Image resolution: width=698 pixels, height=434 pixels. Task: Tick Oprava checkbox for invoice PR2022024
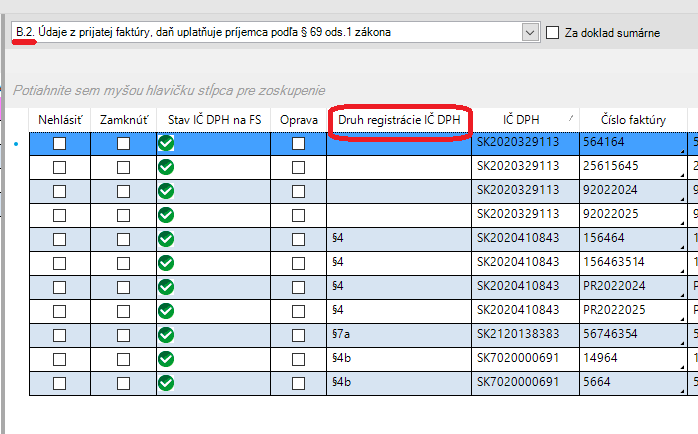tap(298, 288)
